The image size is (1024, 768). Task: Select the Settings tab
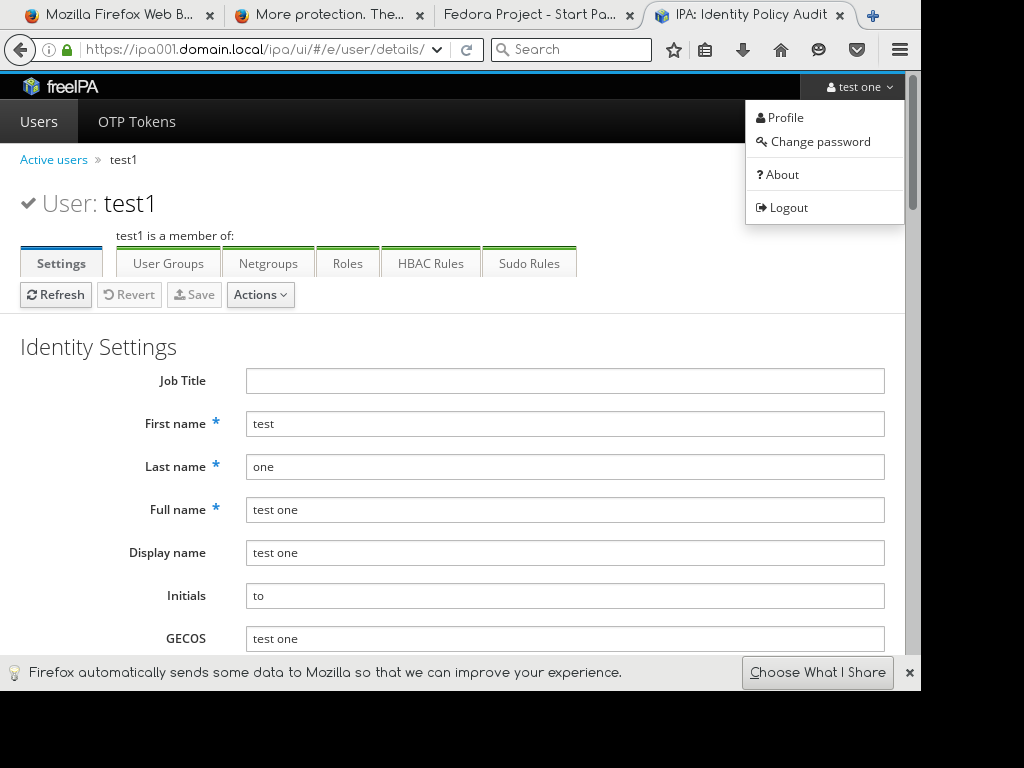coord(61,263)
